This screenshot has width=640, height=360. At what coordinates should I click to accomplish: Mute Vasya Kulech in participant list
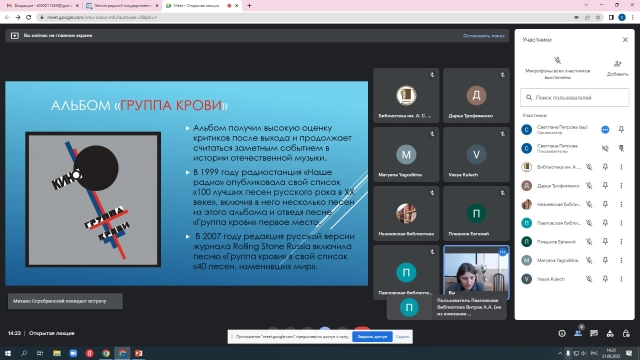(589, 279)
